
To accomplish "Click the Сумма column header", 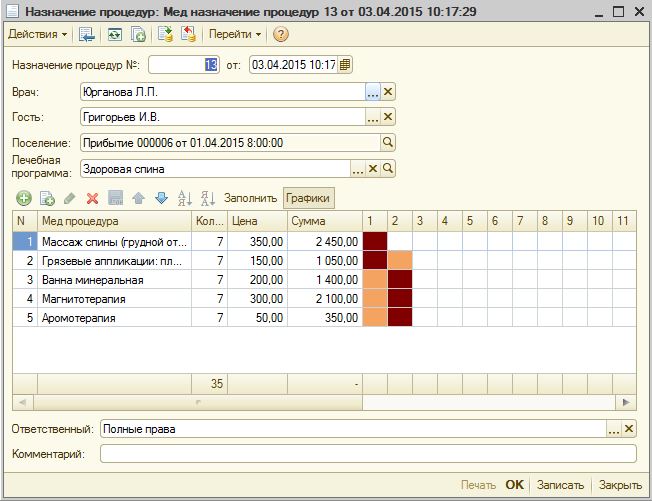I will pos(324,221).
